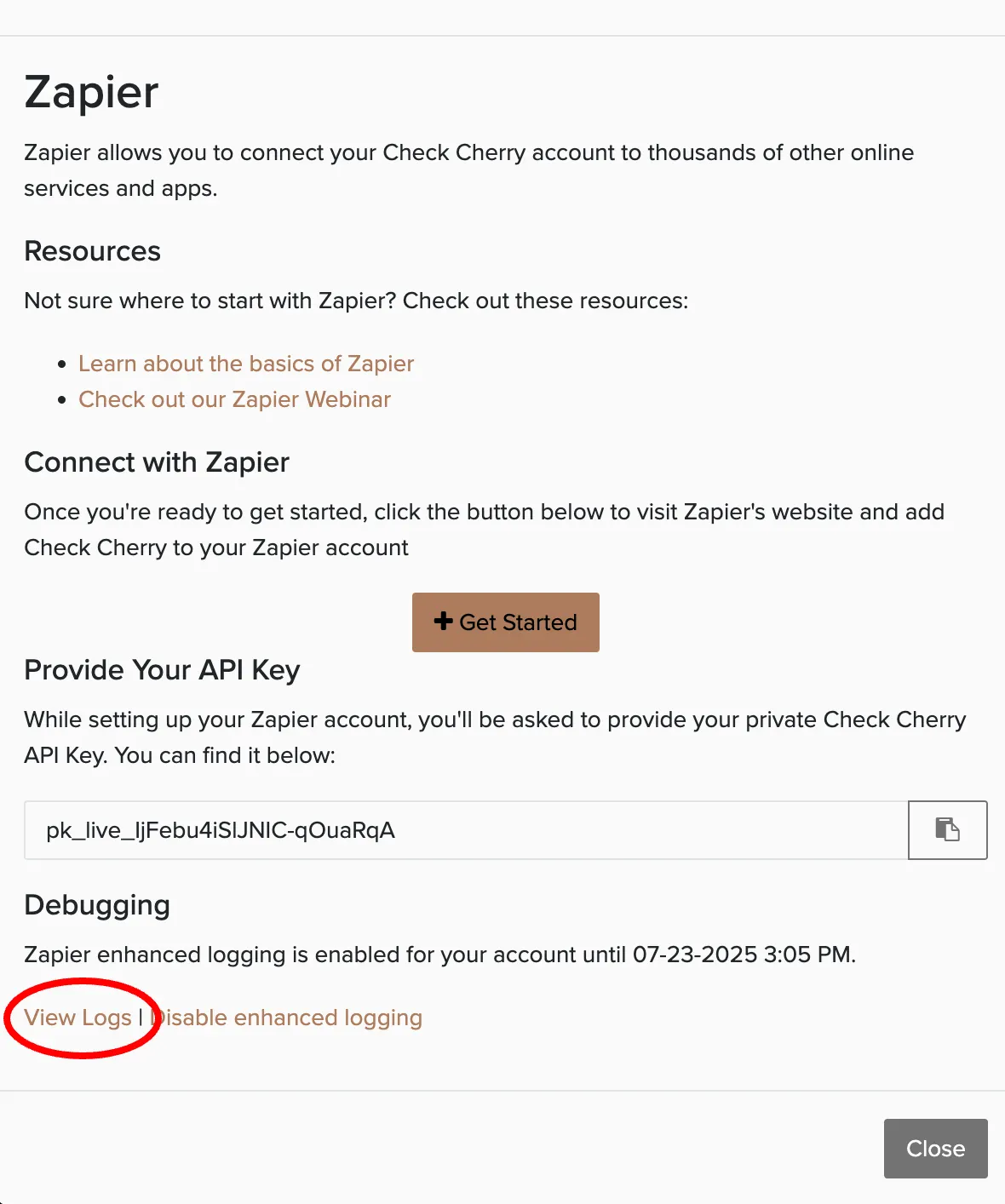Click the plus icon on Get Started
The height and width of the screenshot is (1204, 1005).
click(x=443, y=622)
